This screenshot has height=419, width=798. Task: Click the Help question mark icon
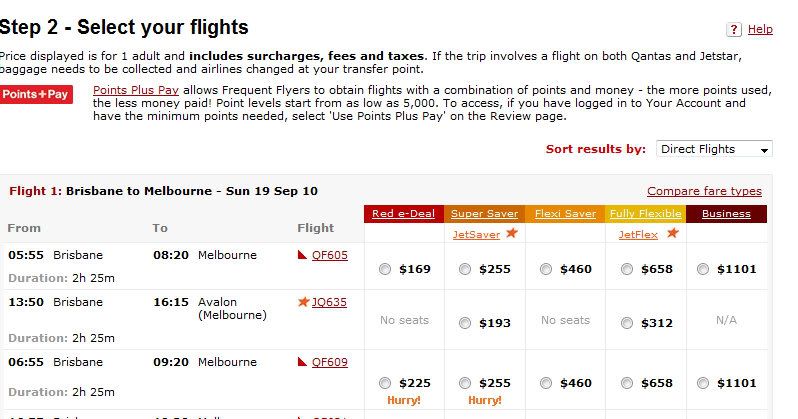[x=734, y=30]
